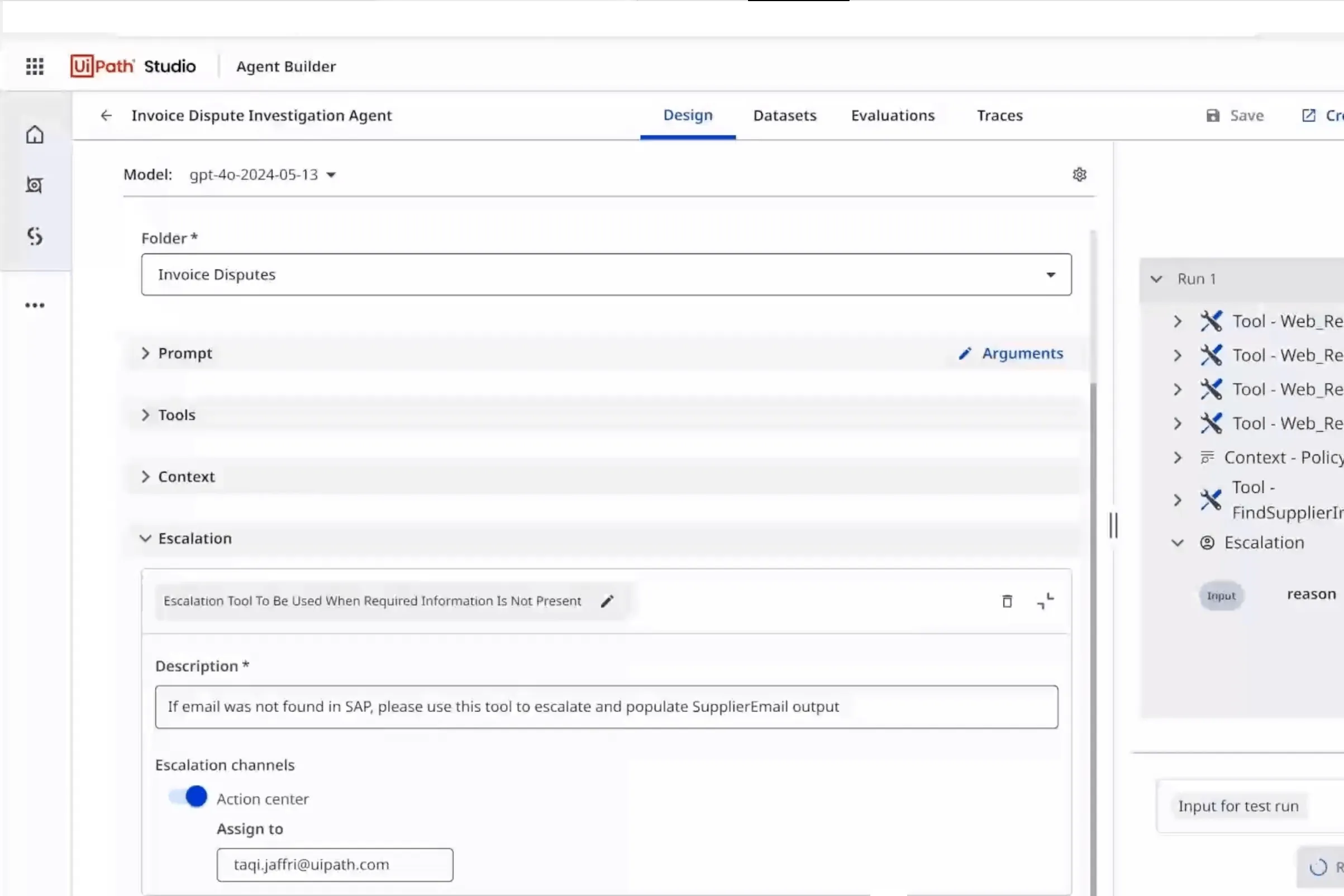Click the Save button label
Viewport: 1344px width, 896px height.
1246,116
